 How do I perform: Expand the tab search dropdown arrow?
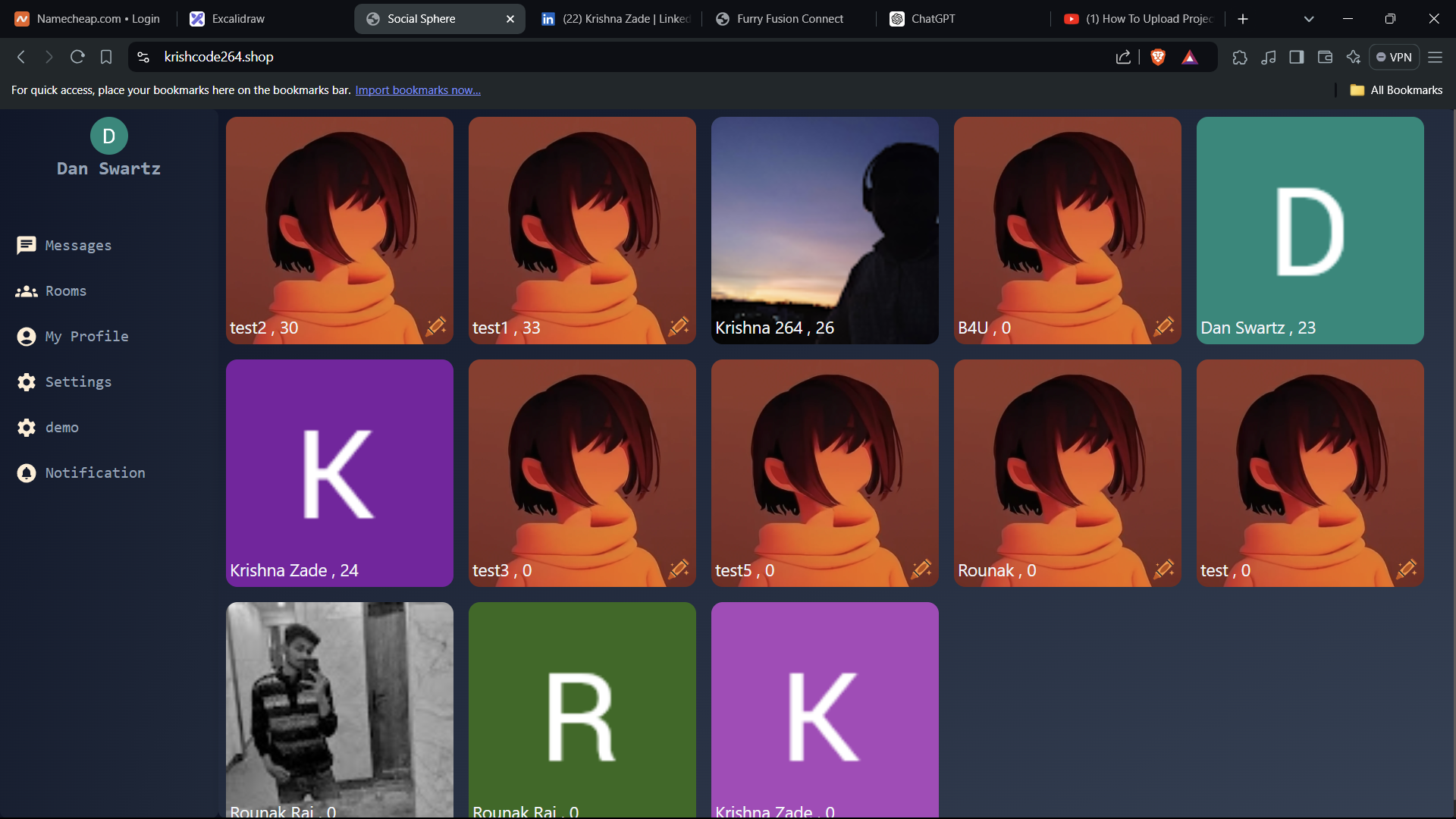coord(1309,19)
